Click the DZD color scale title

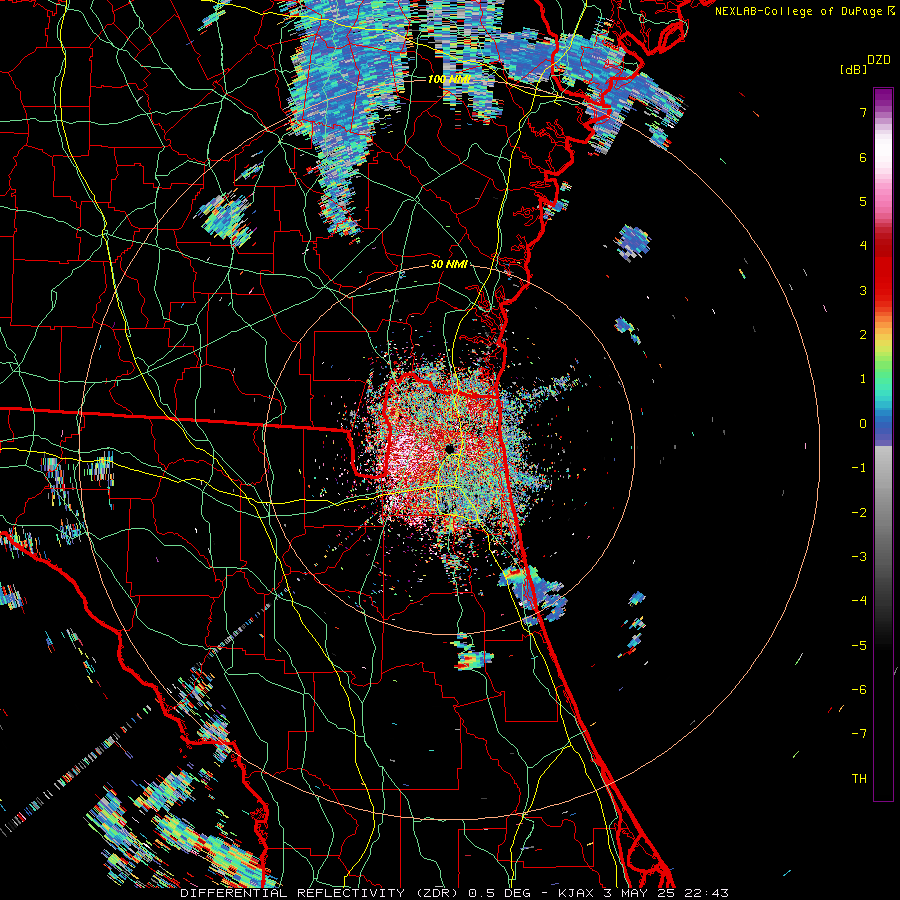pyautogui.click(x=879, y=60)
